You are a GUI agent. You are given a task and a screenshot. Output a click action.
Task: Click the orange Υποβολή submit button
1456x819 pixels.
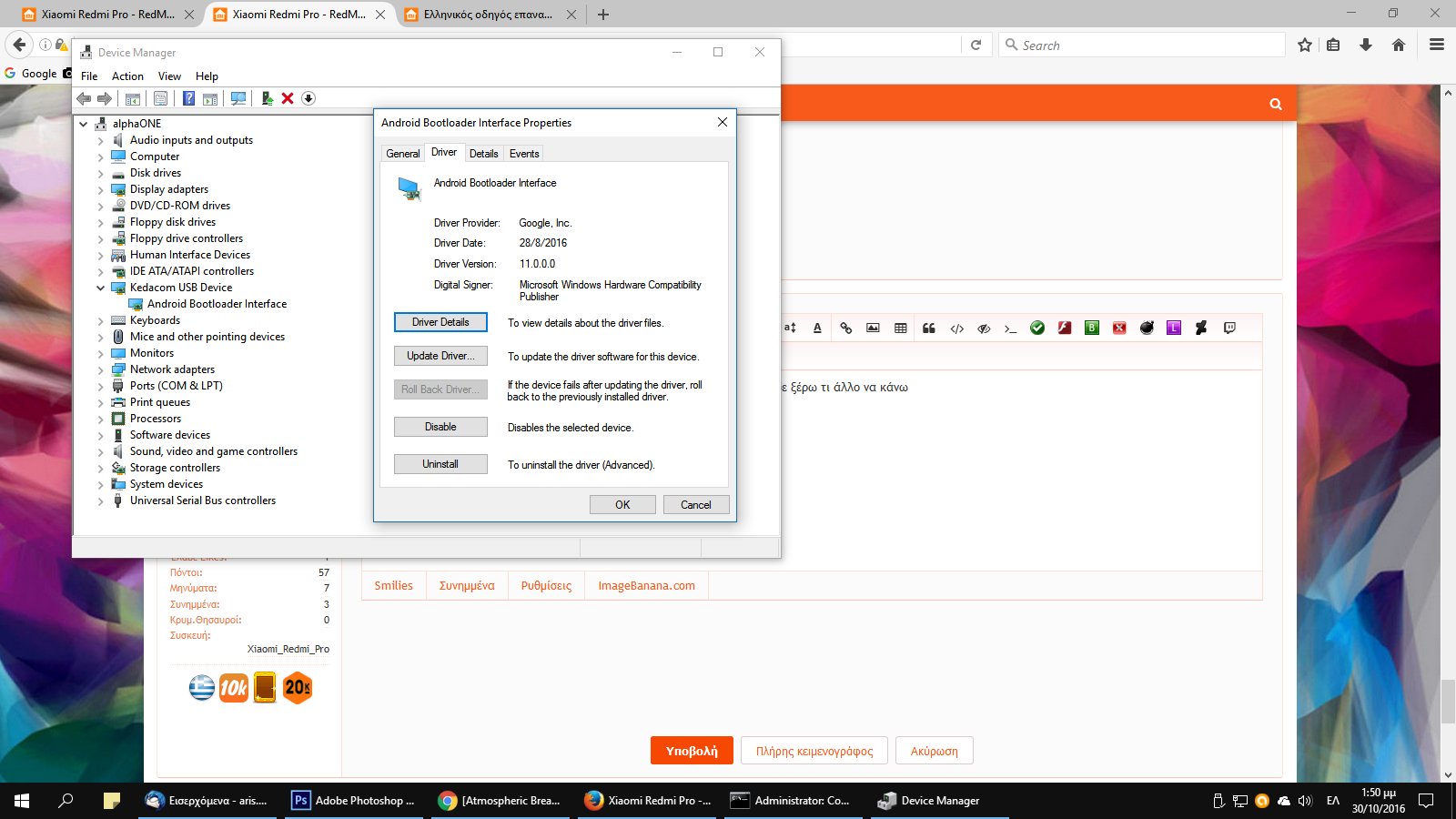(x=692, y=751)
